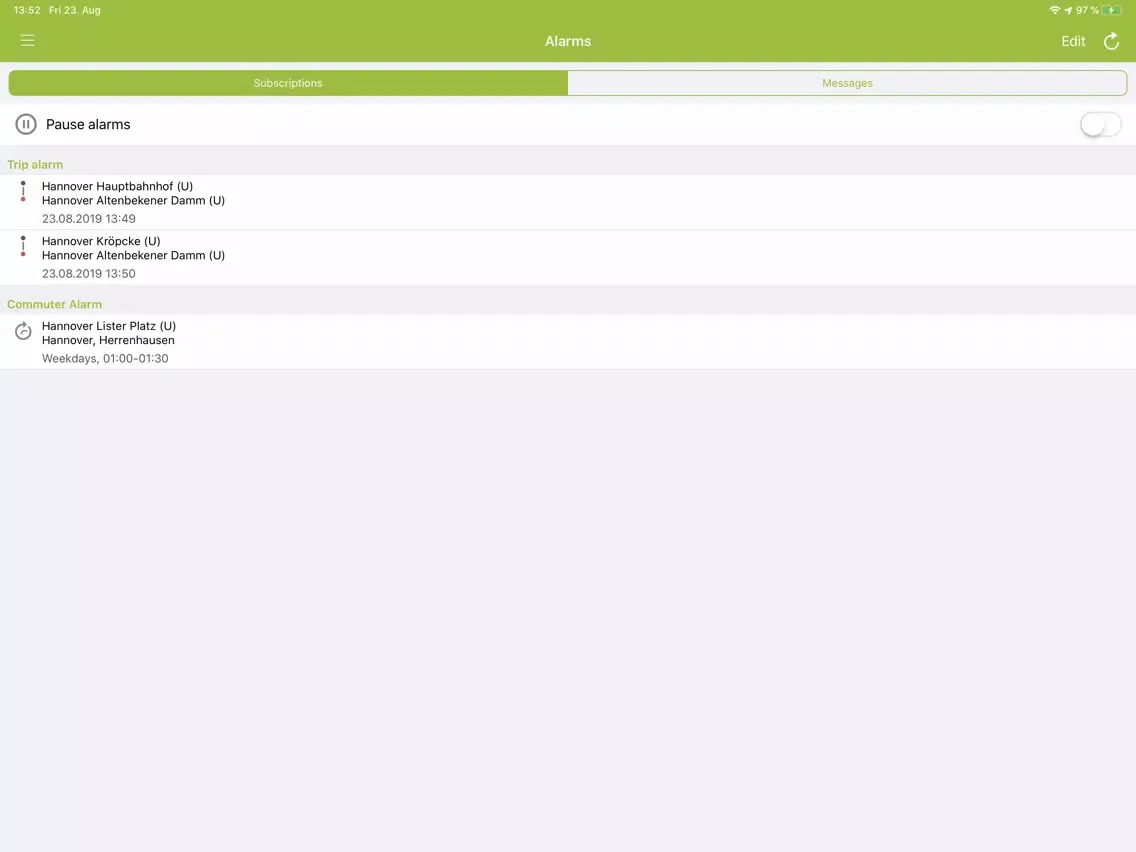Click the pause circle icon

tap(25, 125)
